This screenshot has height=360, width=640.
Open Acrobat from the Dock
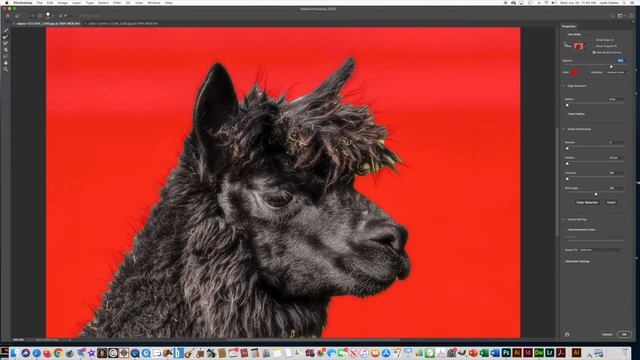click(x=561, y=353)
